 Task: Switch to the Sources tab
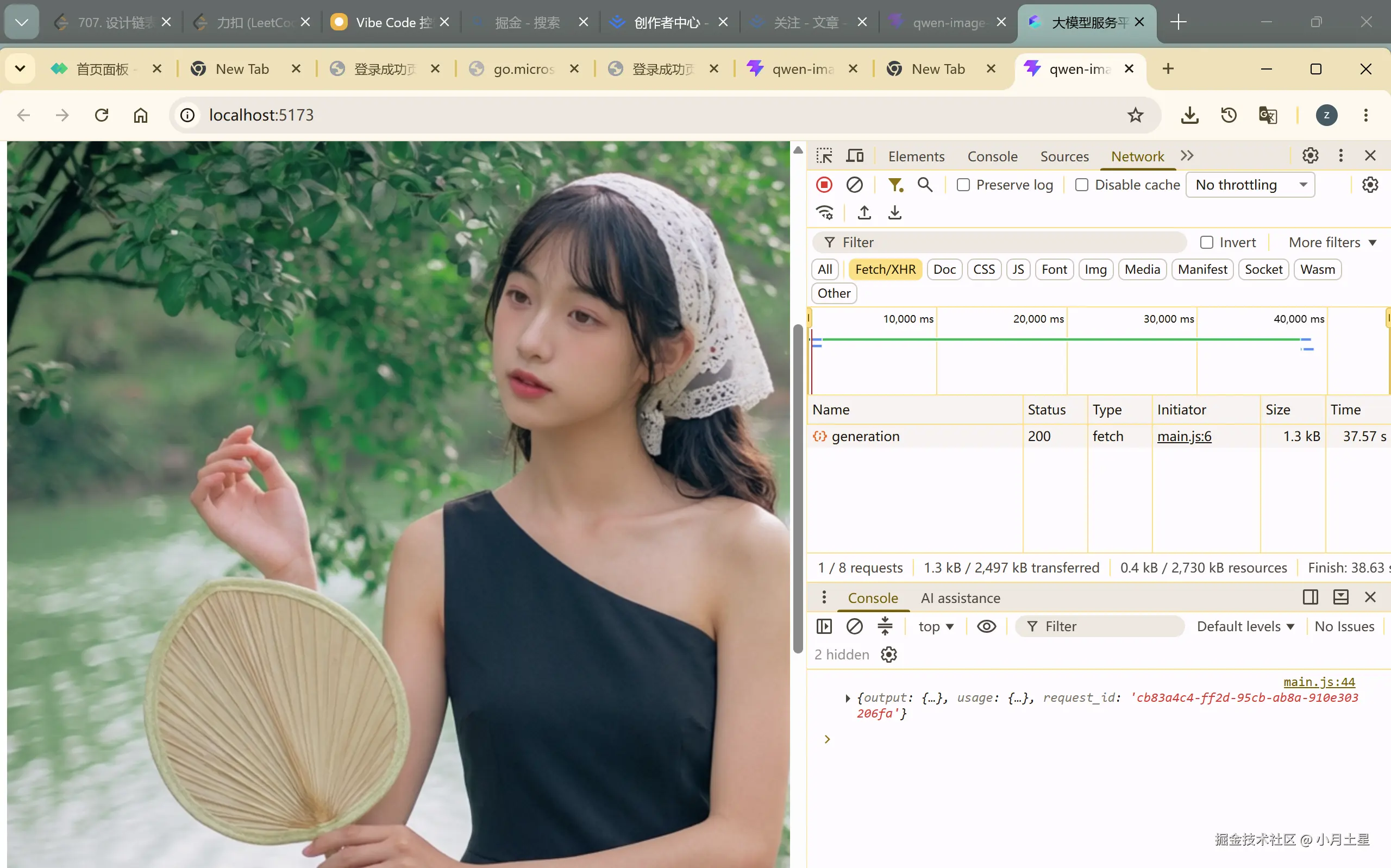[x=1064, y=156]
